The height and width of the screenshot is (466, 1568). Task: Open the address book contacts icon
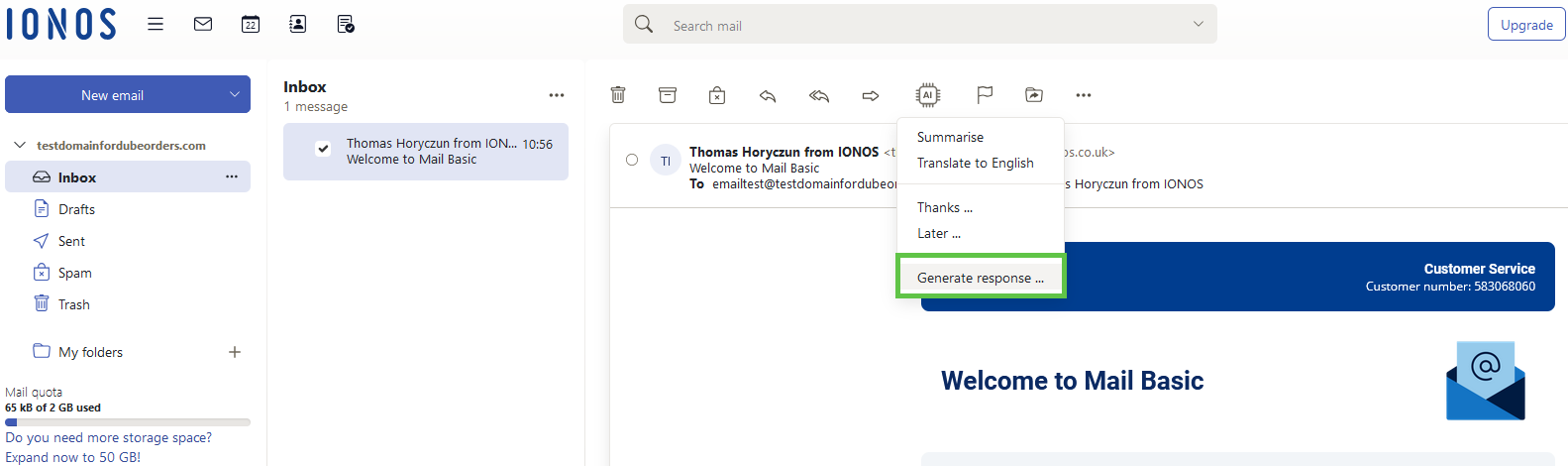298,24
